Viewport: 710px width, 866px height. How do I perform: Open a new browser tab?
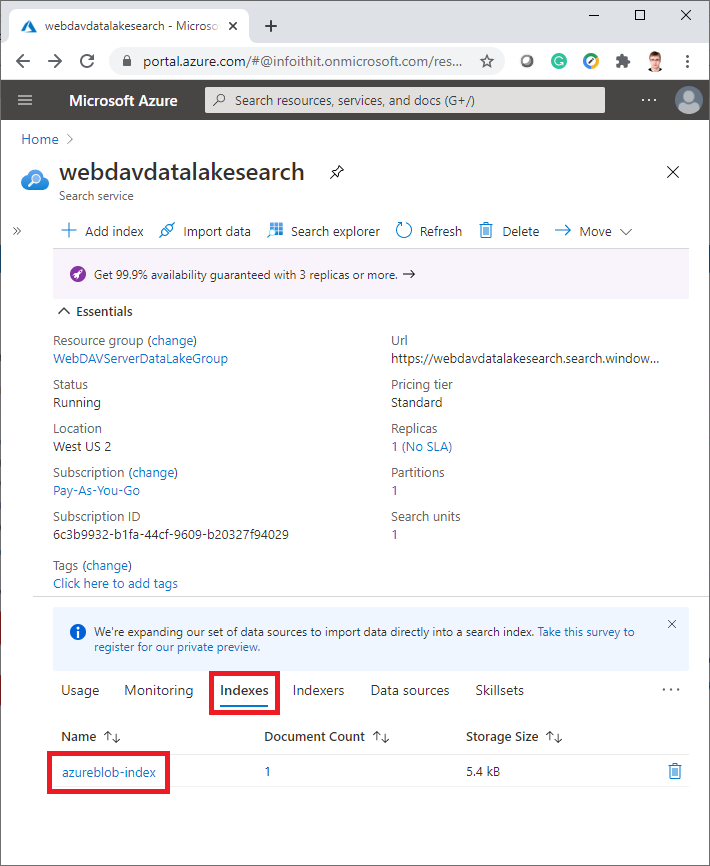pos(271,26)
